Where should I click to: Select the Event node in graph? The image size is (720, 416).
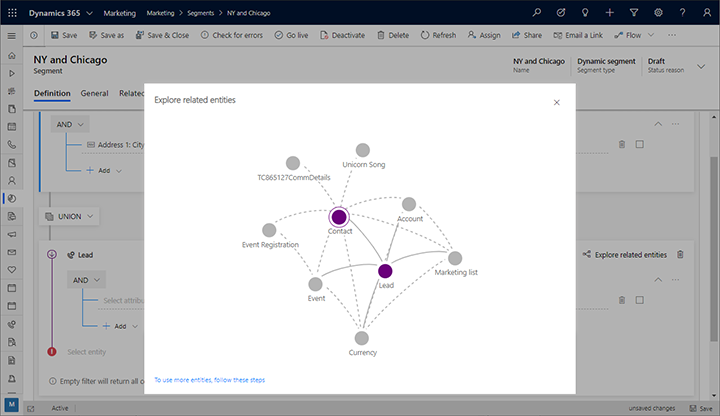tap(315, 284)
